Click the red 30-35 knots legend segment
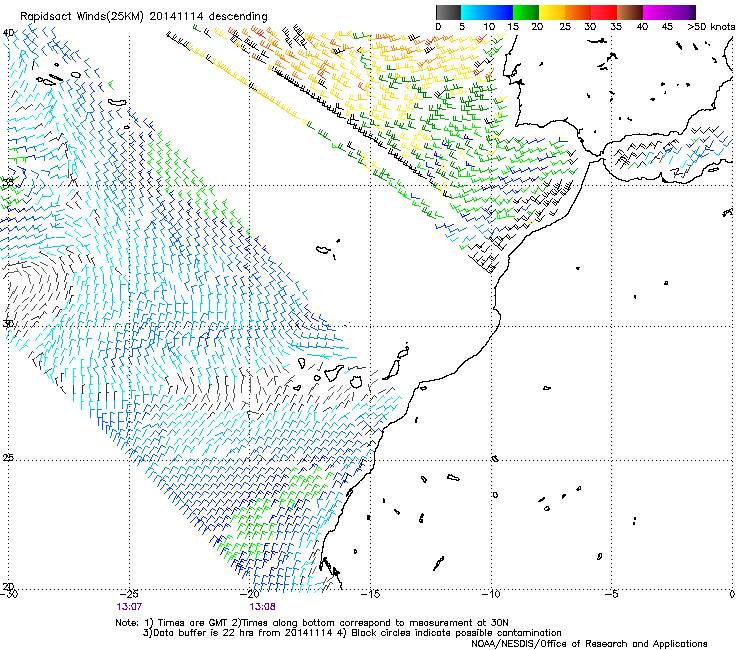The width and height of the screenshot is (740, 650). click(604, 12)
